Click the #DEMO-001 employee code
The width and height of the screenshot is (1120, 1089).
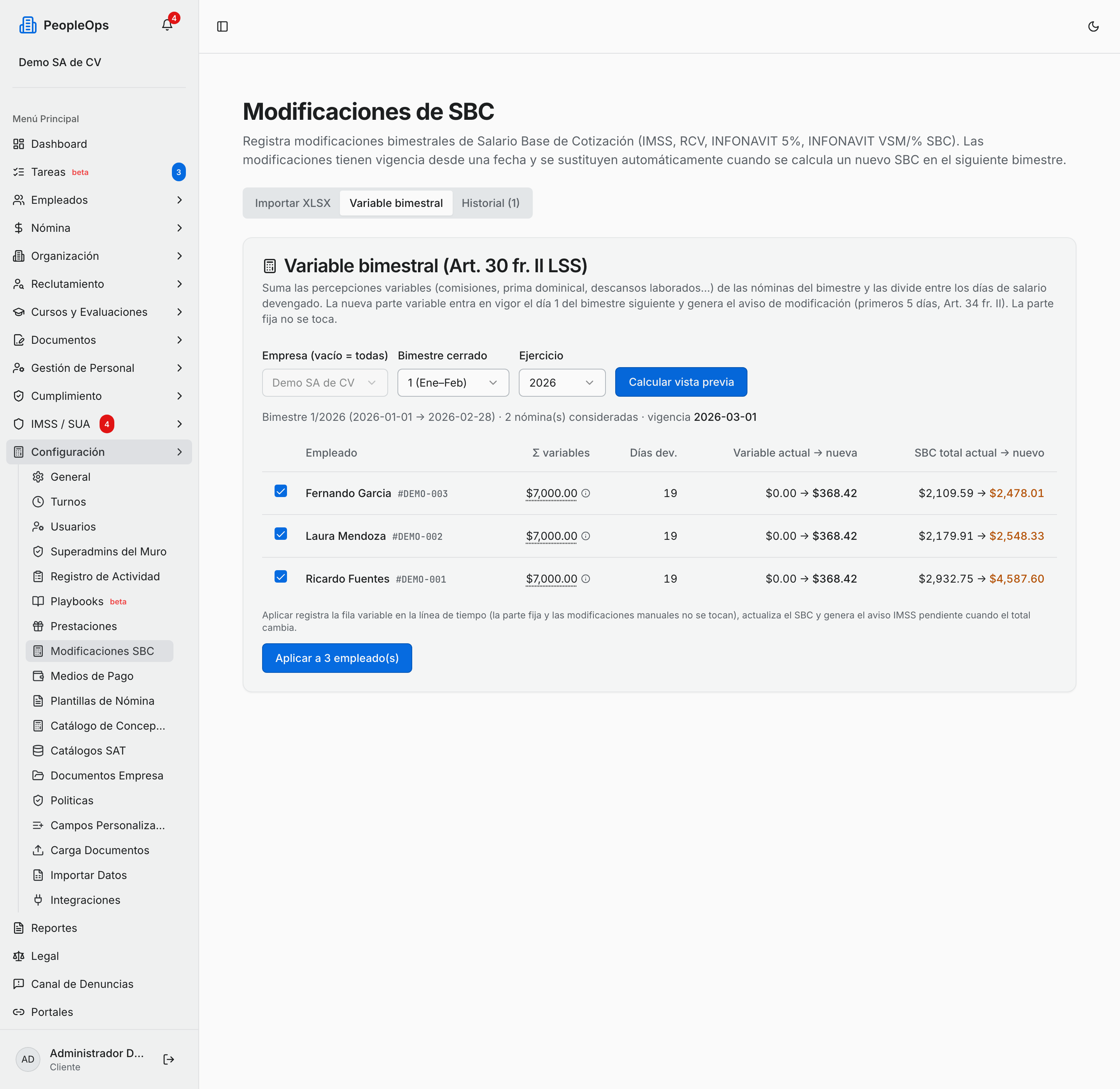click(x=421, y=580)
